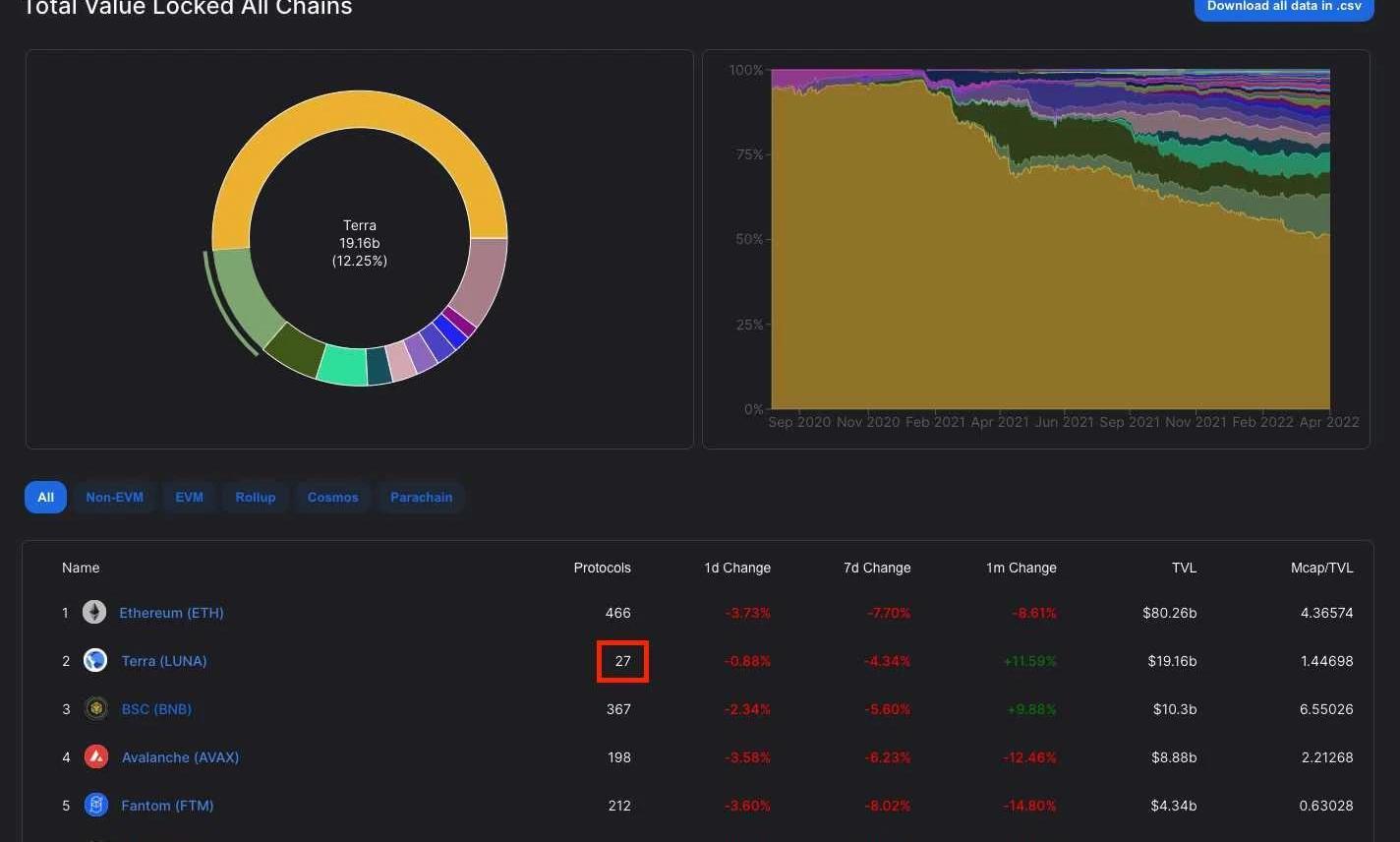Sort table by TVL column
The height and width of the screenshot is (842, 1400).
click(1184, 568)
